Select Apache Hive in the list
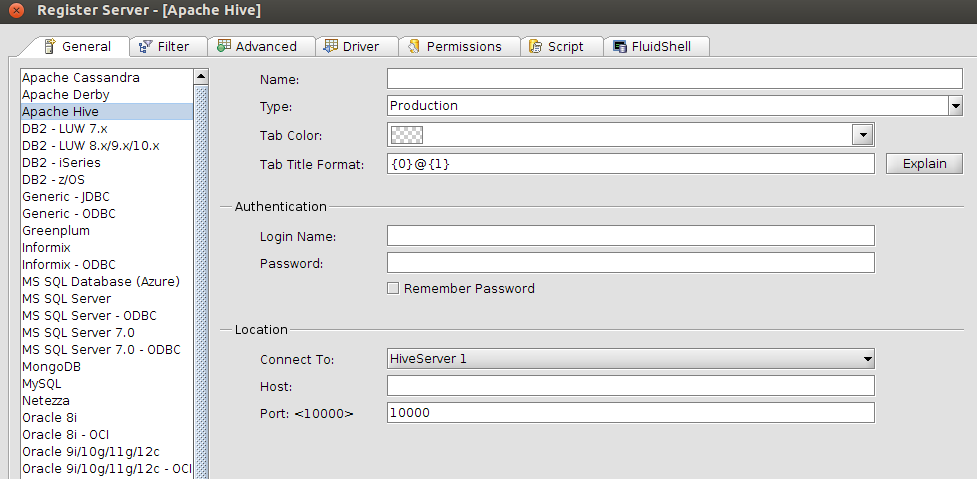Screen dimensions: 977x479 click(x=107, y=111)
